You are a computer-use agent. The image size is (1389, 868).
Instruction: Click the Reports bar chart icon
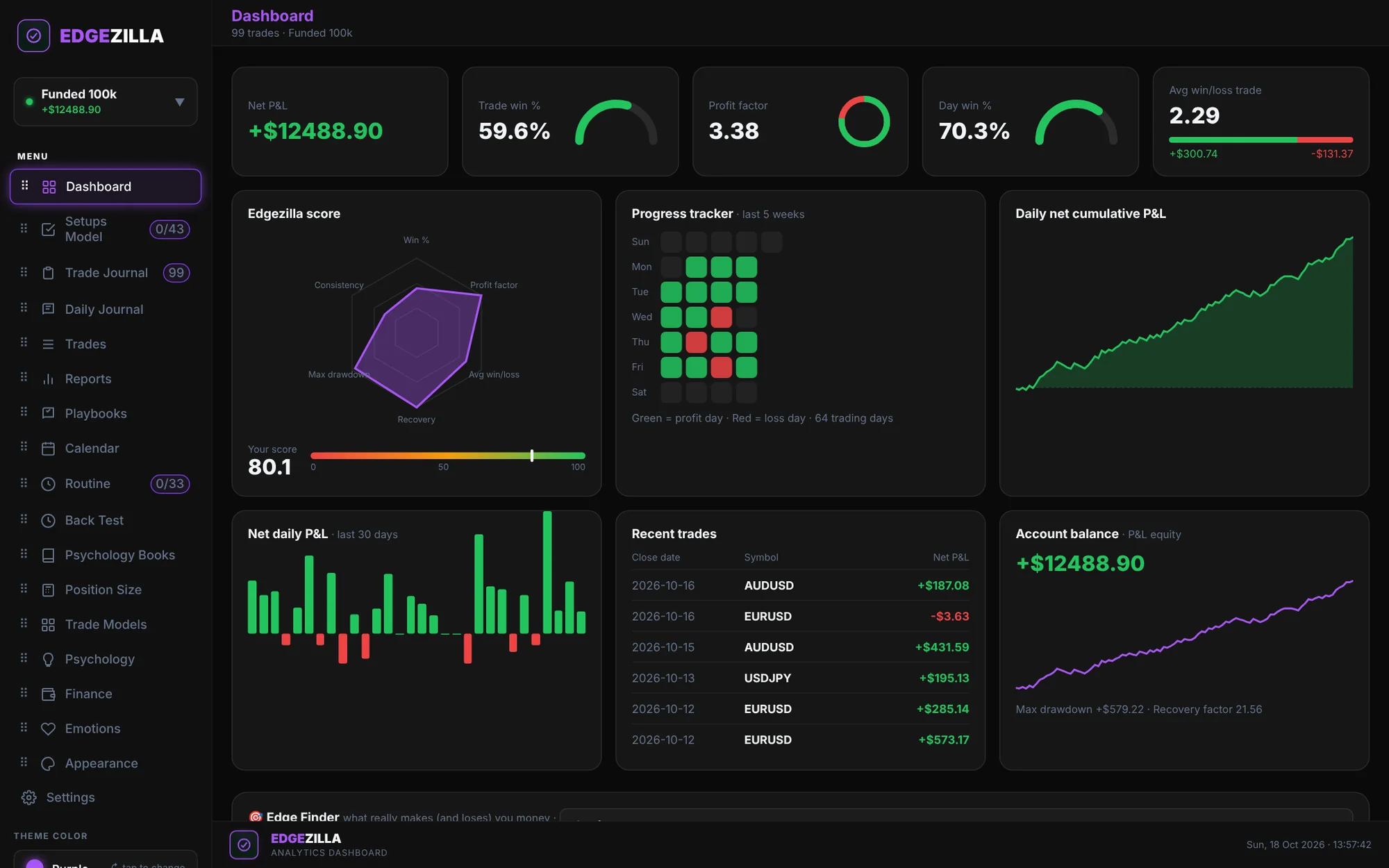(x=48, y=379)
